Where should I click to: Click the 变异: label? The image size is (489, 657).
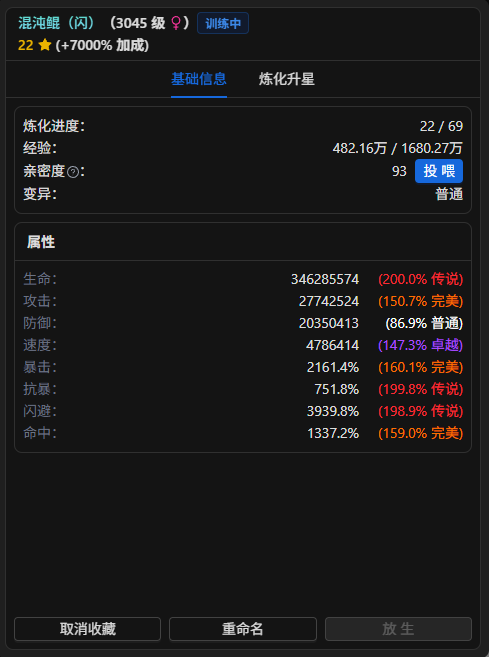coord(40,194)
